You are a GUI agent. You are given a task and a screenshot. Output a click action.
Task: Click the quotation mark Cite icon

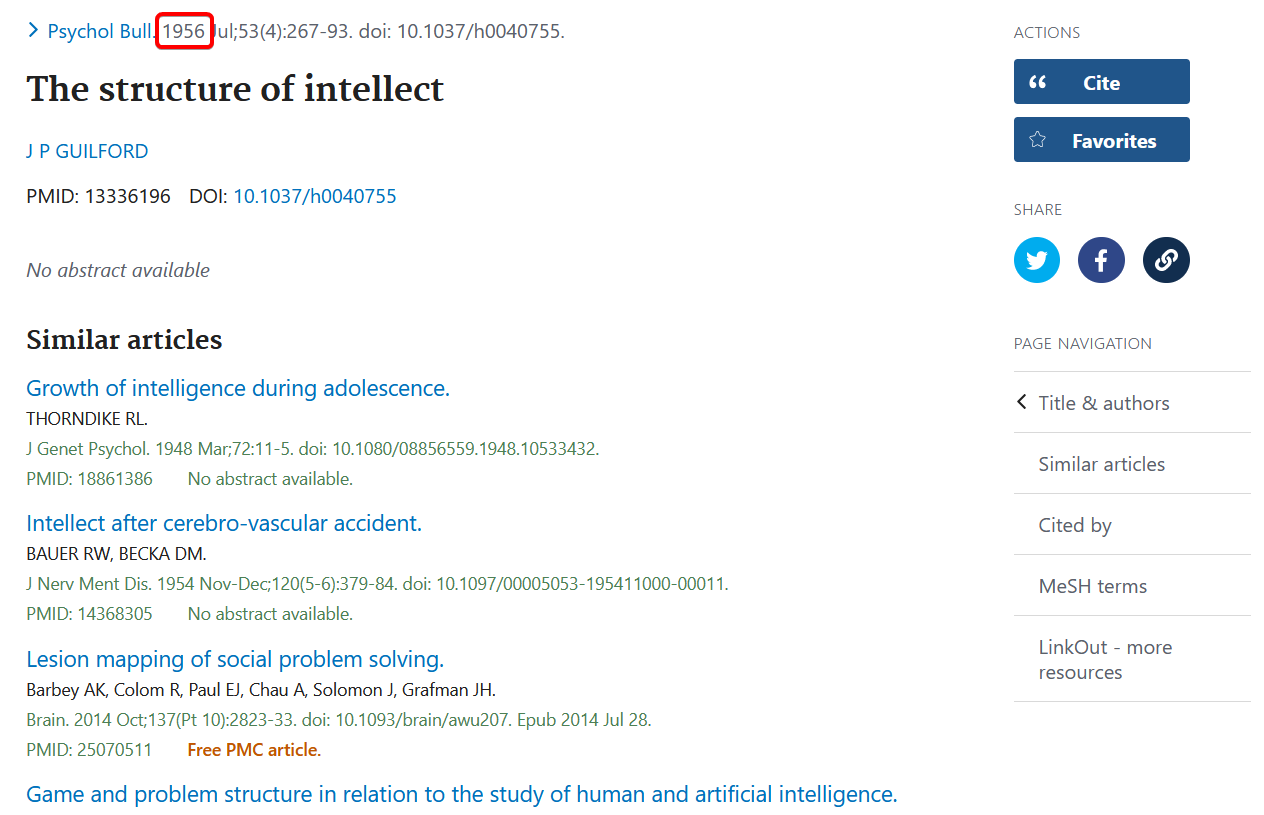[1038, 82]
